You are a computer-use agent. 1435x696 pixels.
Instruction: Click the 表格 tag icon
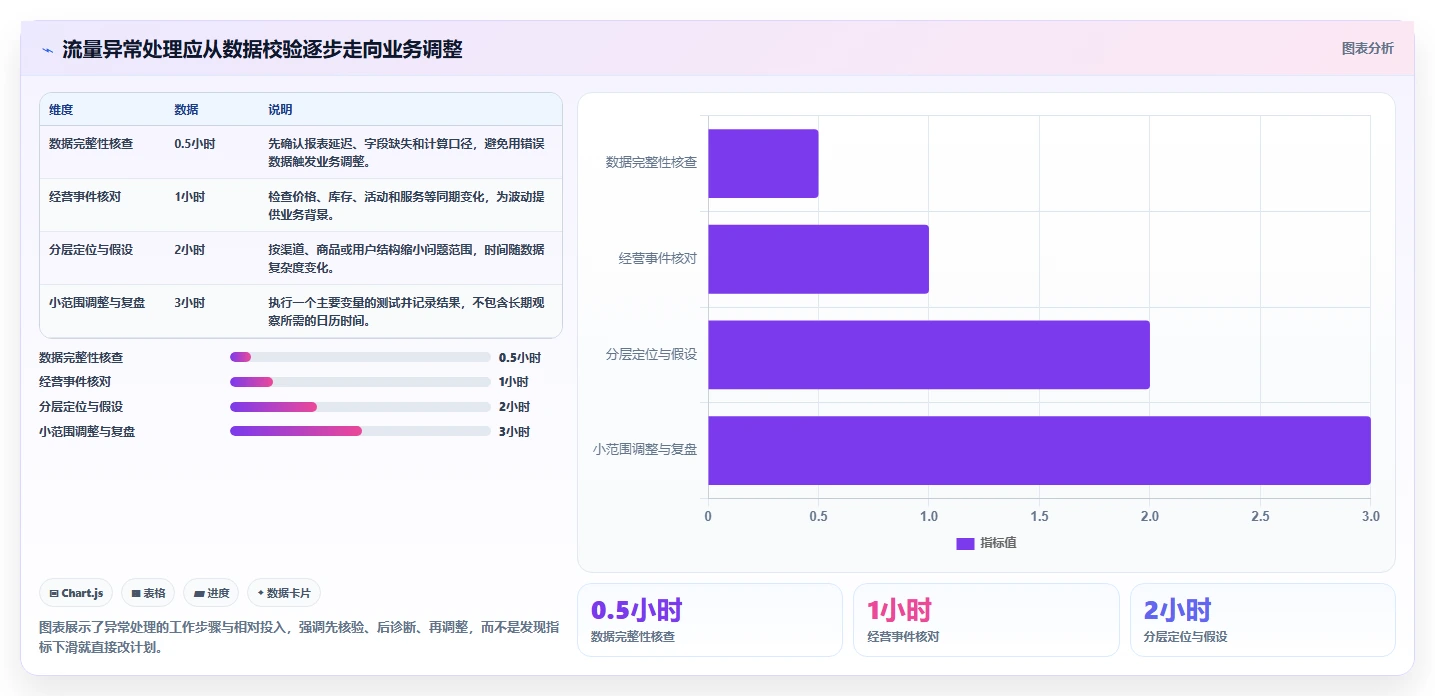[136, 593]
